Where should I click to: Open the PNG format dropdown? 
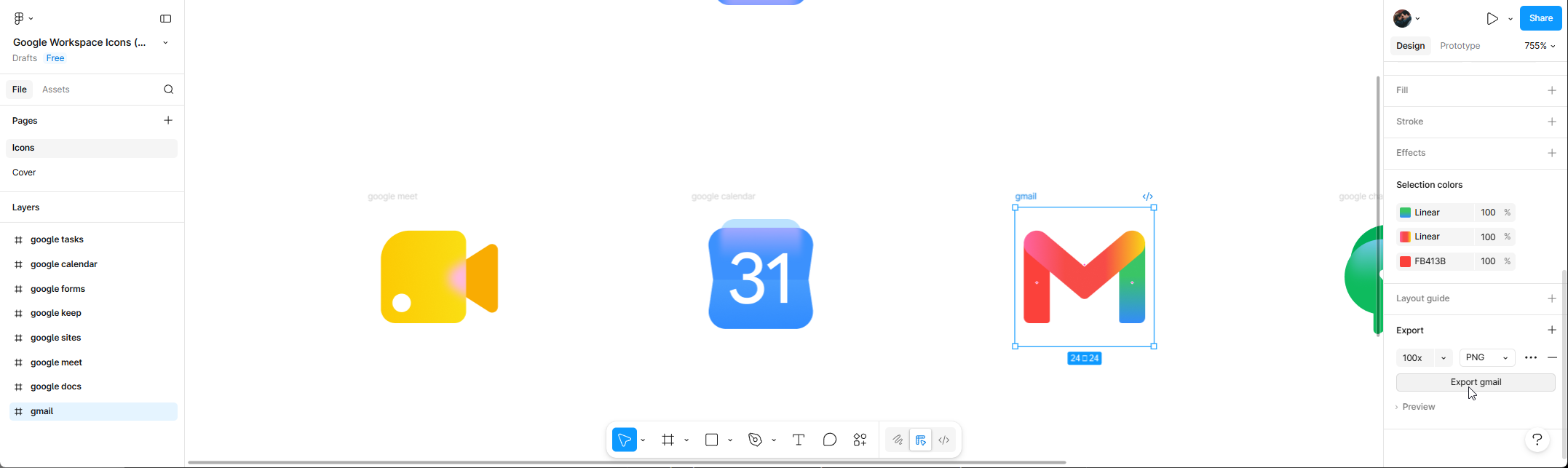(x=1486, y=358)
